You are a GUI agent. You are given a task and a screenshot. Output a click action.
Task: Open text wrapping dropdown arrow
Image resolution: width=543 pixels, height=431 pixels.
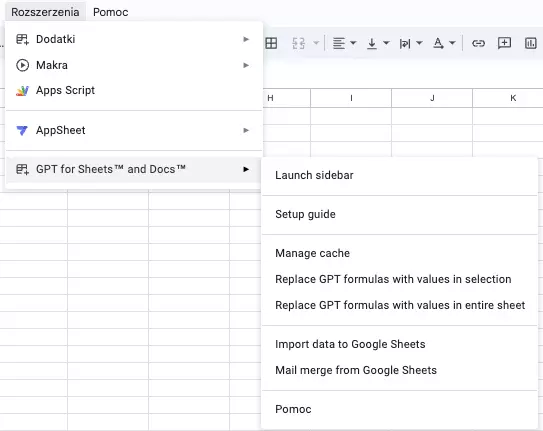point(419,43)
